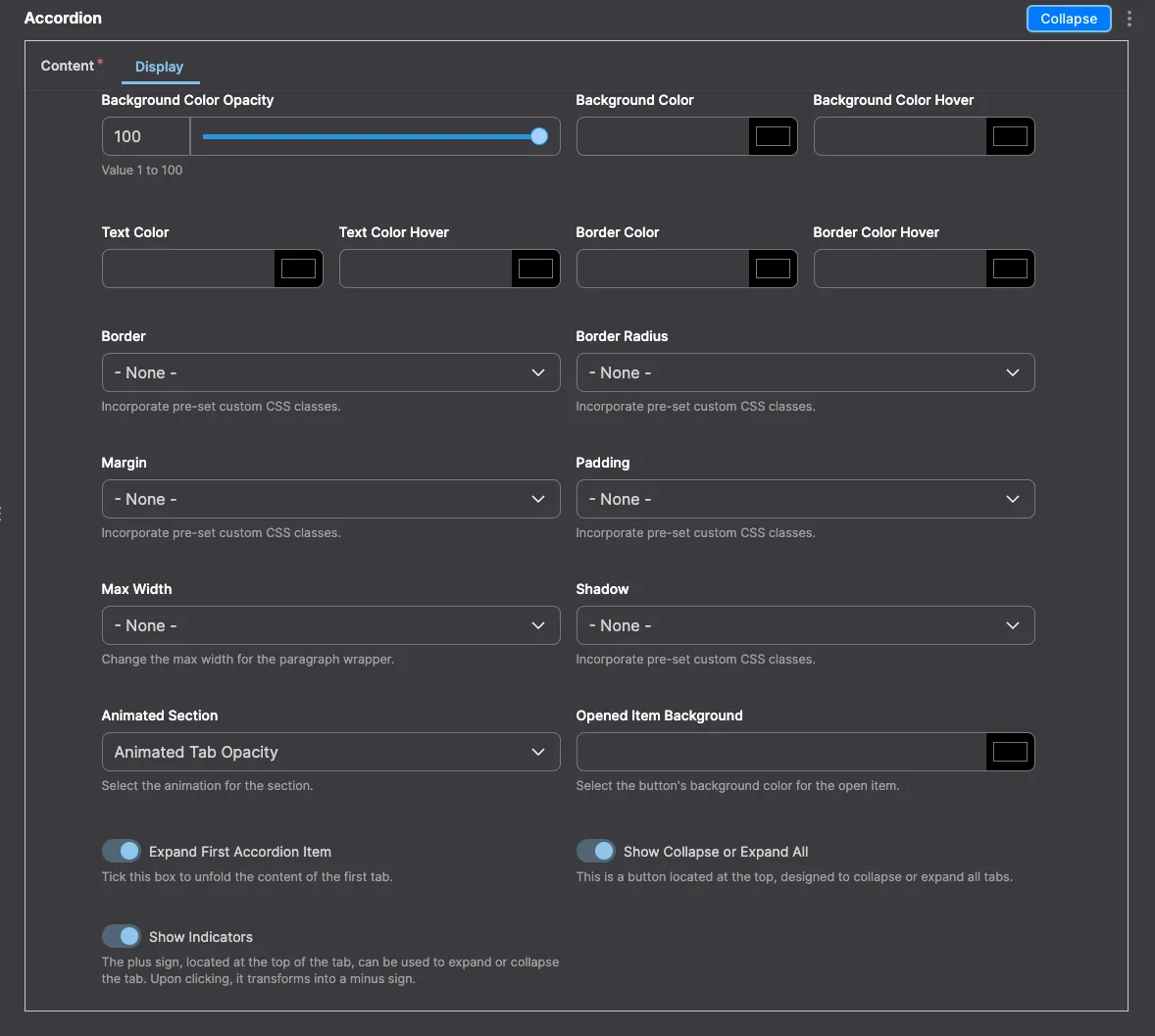
Task: Open the Border Color swatch picker
Action: [773, 270]
